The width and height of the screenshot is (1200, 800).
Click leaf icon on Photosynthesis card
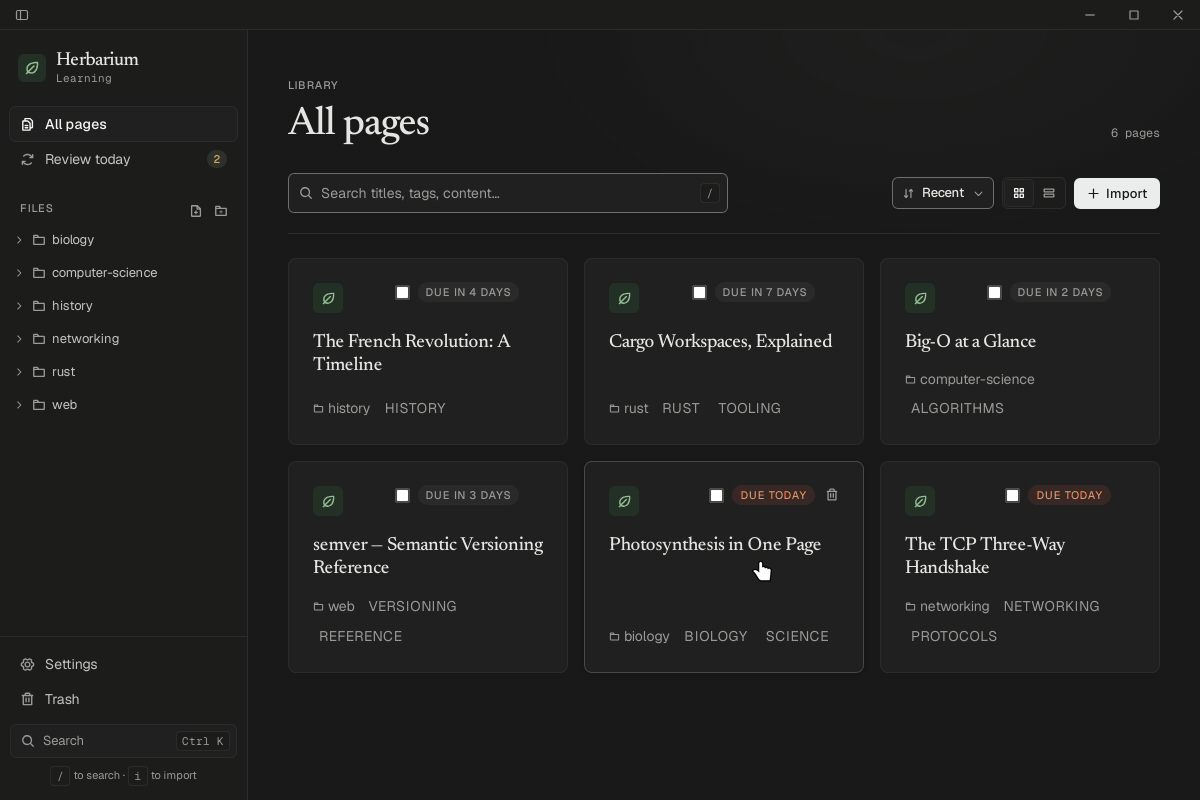[x=624, y=501]
